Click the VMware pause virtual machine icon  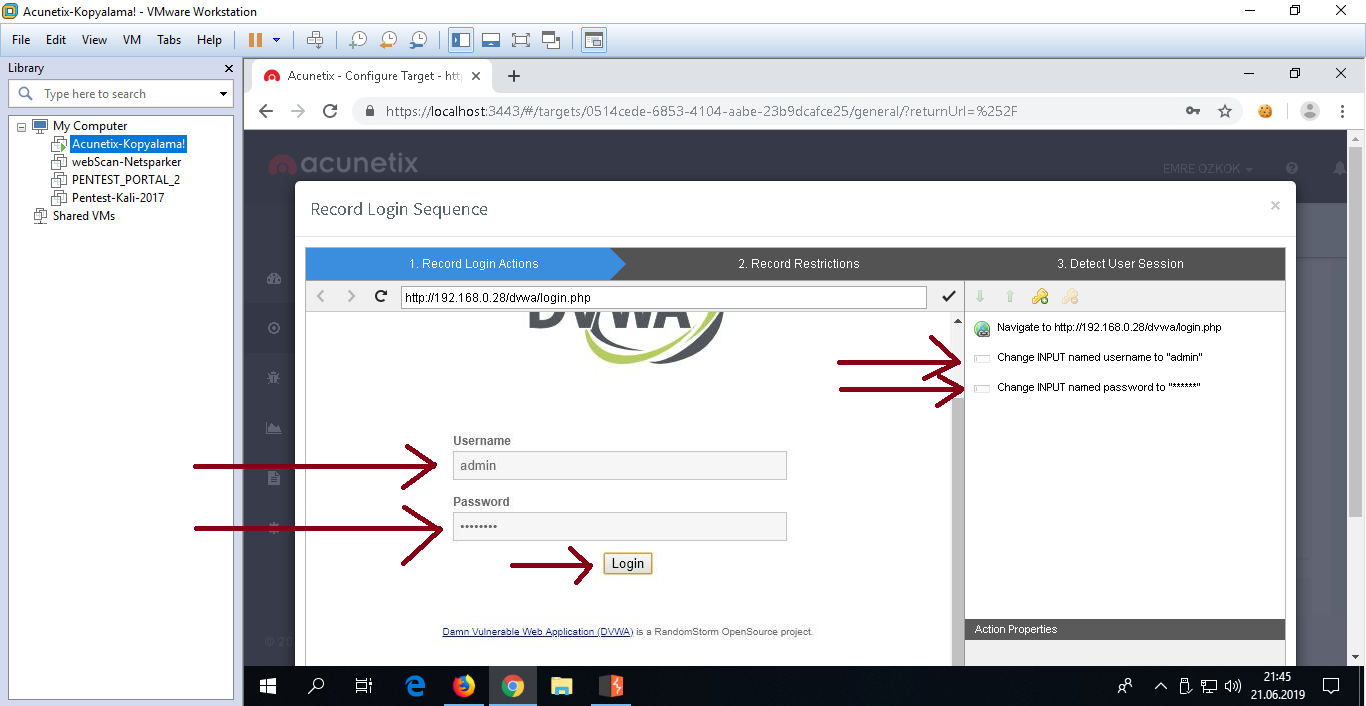tap(255, 40)
